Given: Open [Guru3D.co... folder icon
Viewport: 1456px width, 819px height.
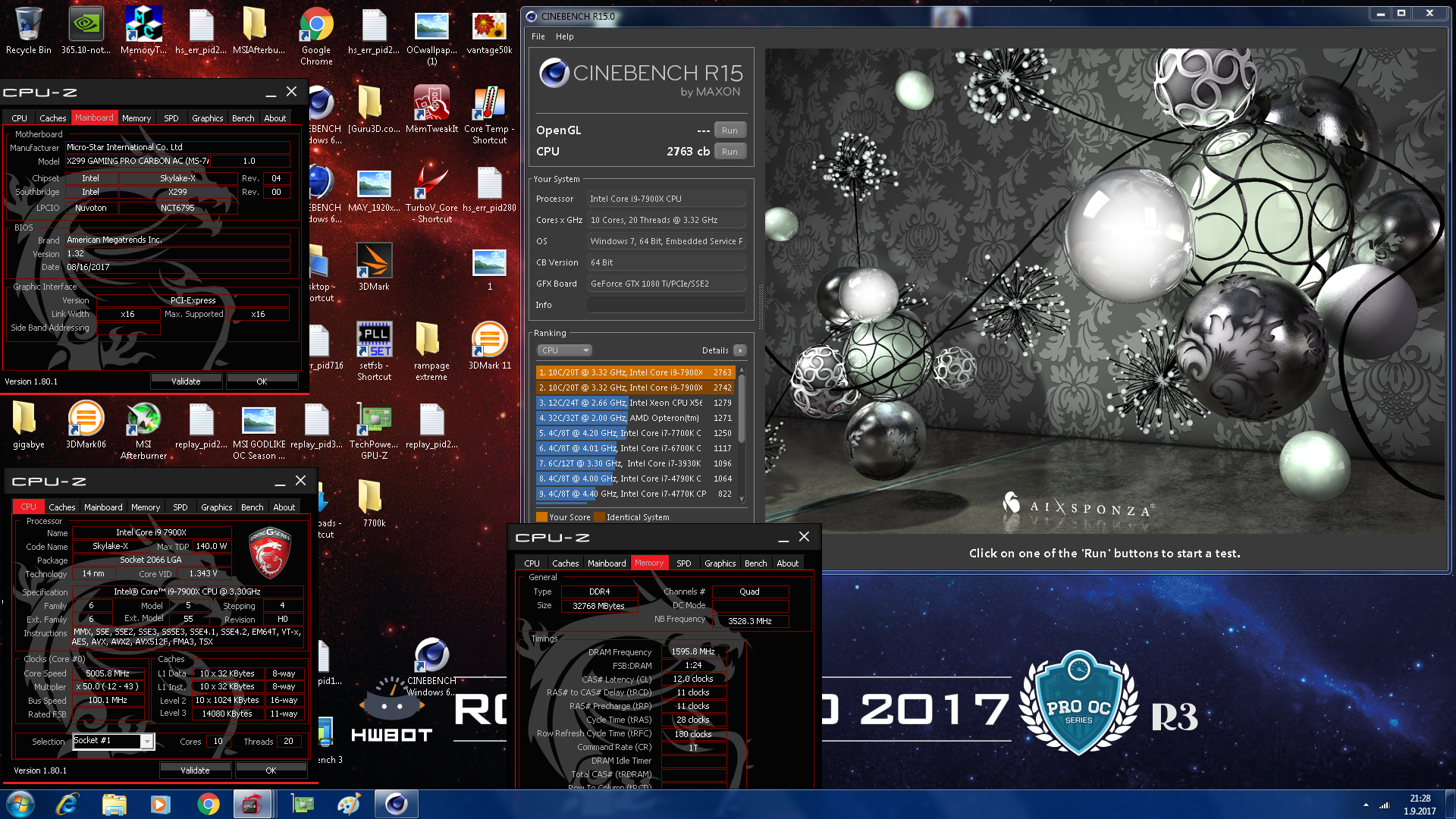Looking at the screenshot, I should pyautogui.click(x=374, y=109).
